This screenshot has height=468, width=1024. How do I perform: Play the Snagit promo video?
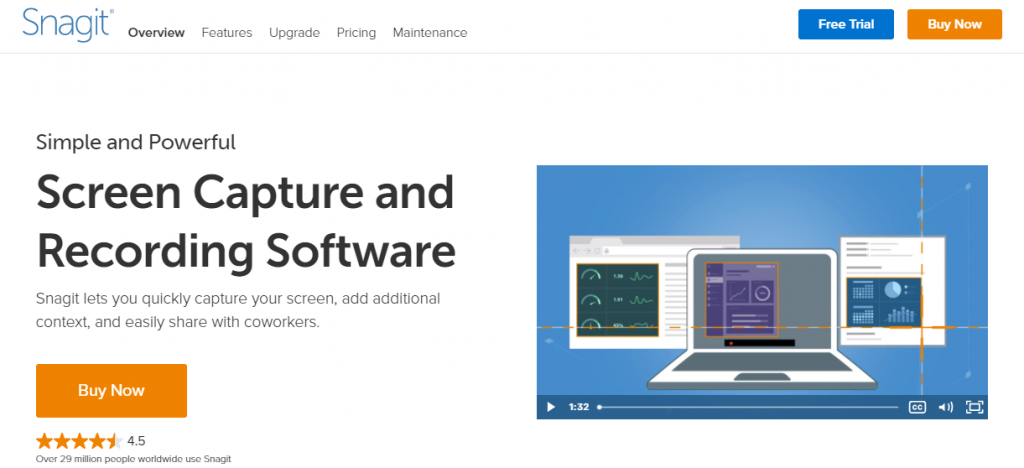coord(551,407)
